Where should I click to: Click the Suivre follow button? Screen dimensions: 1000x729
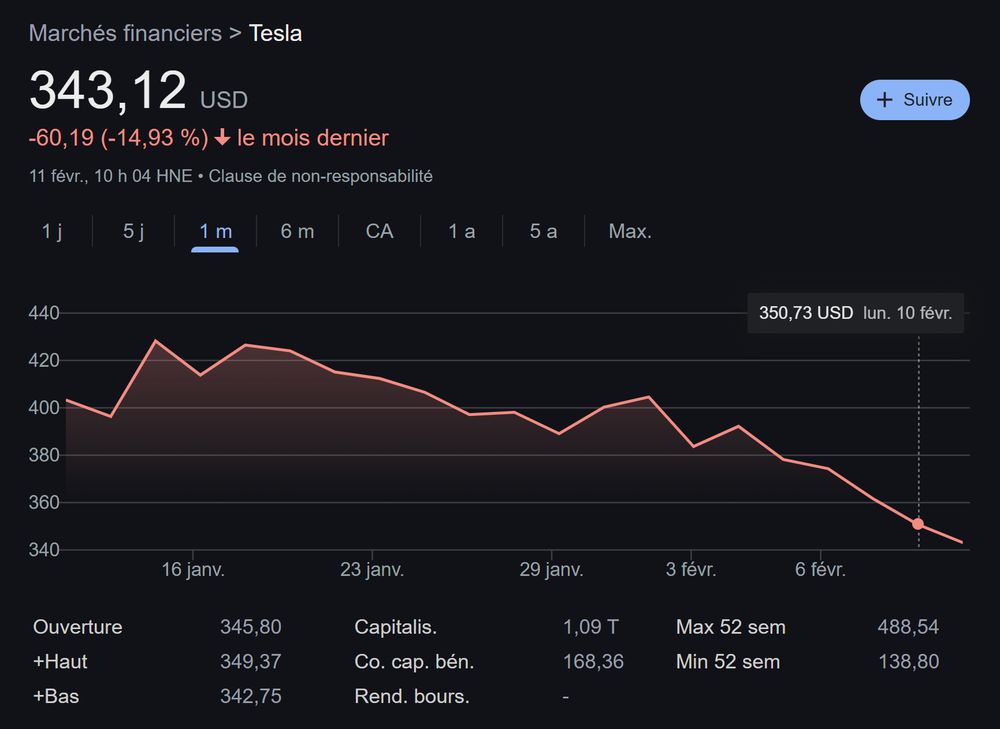coord(915,99)
